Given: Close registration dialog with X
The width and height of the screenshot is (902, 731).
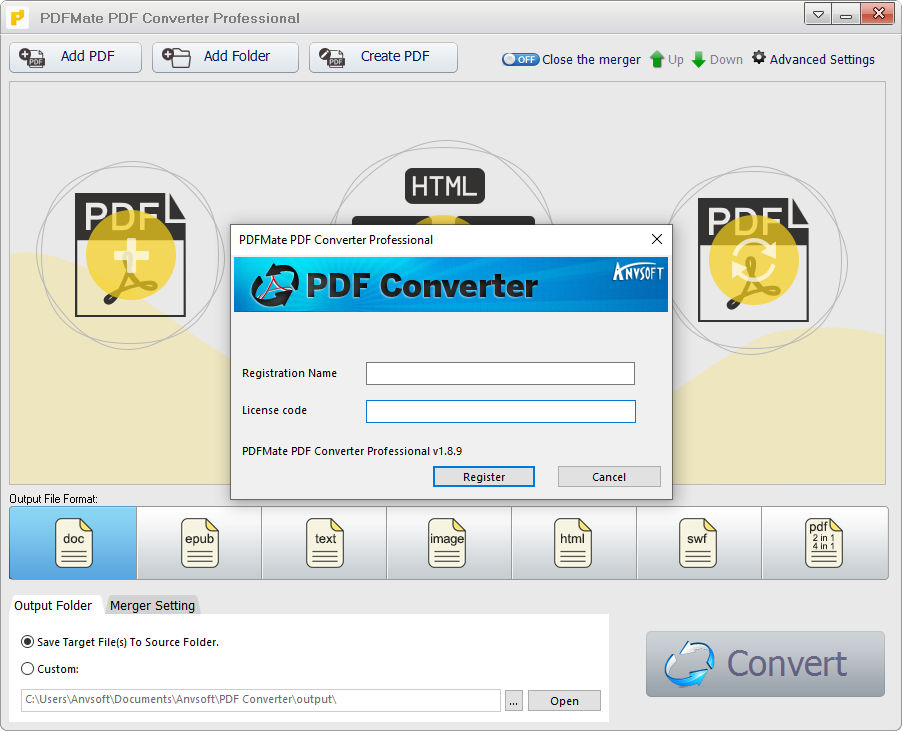Looking at the screenshot, I should (x=656, y=239).
